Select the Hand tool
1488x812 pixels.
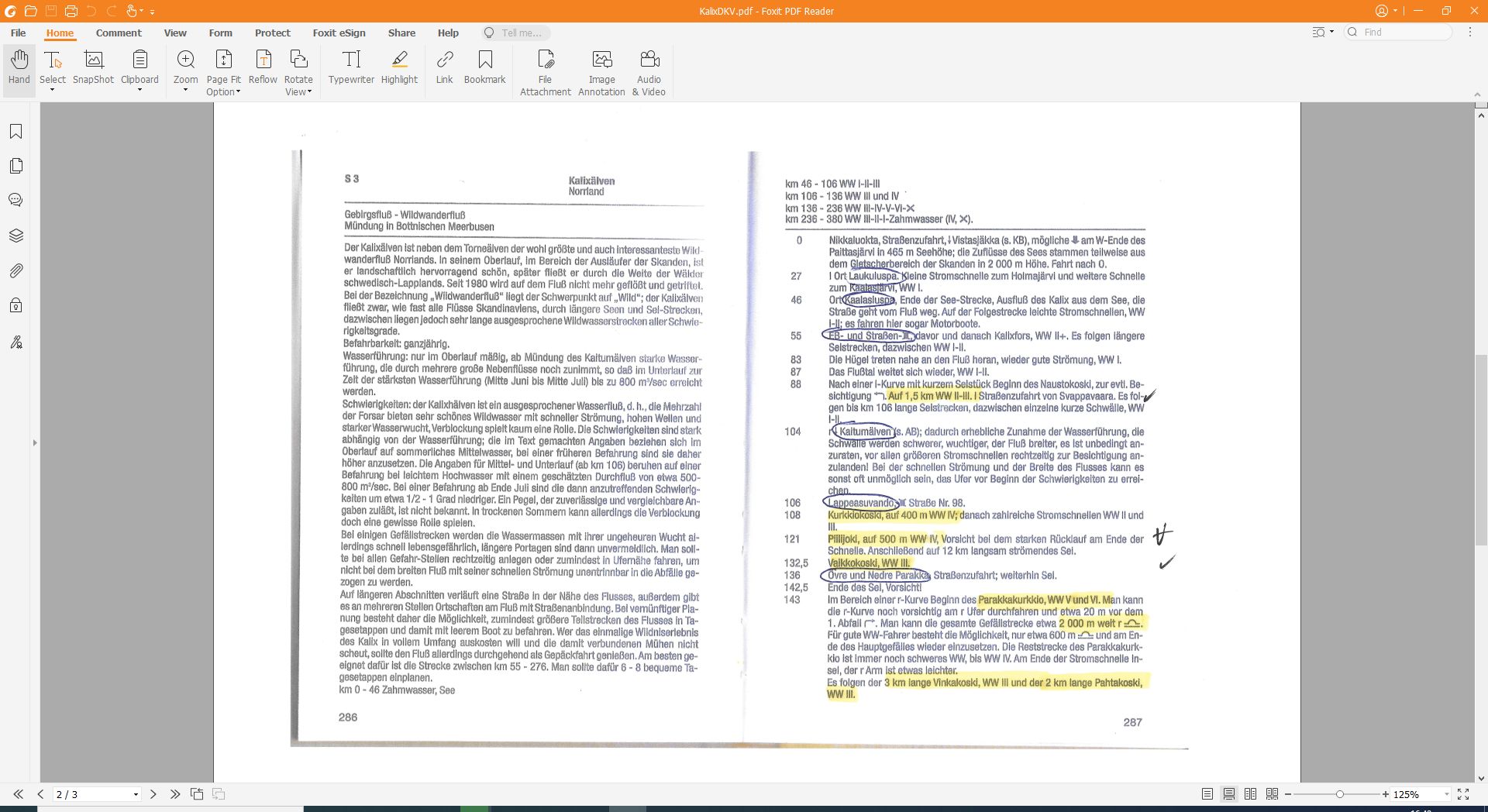pos(19,67)
